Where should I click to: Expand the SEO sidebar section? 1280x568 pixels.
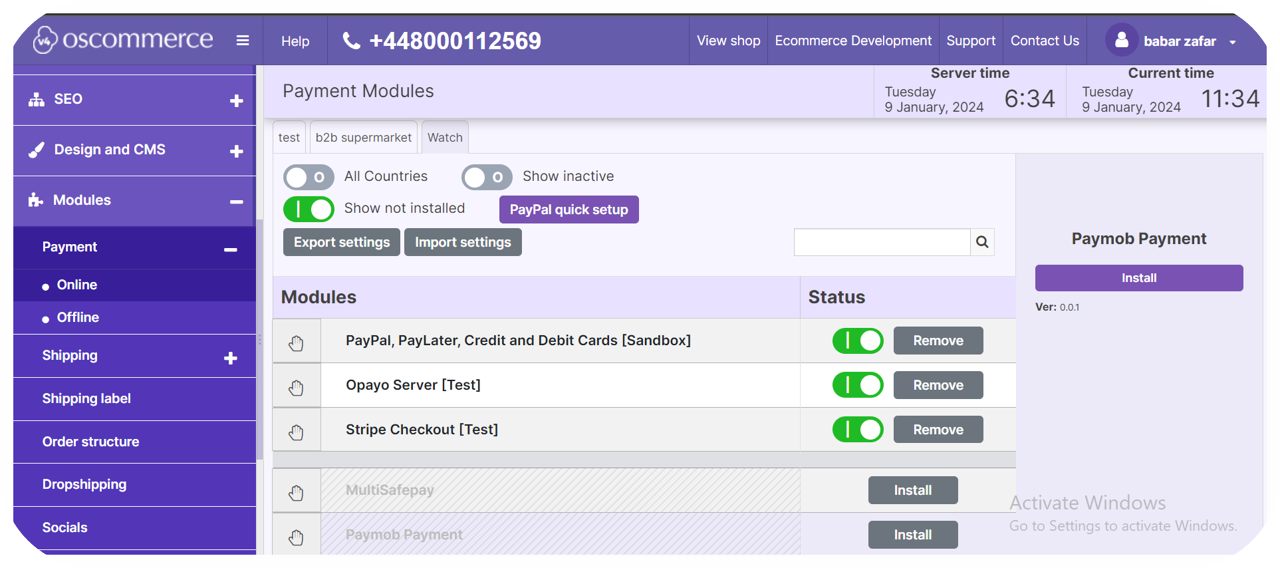pos(236,100)
